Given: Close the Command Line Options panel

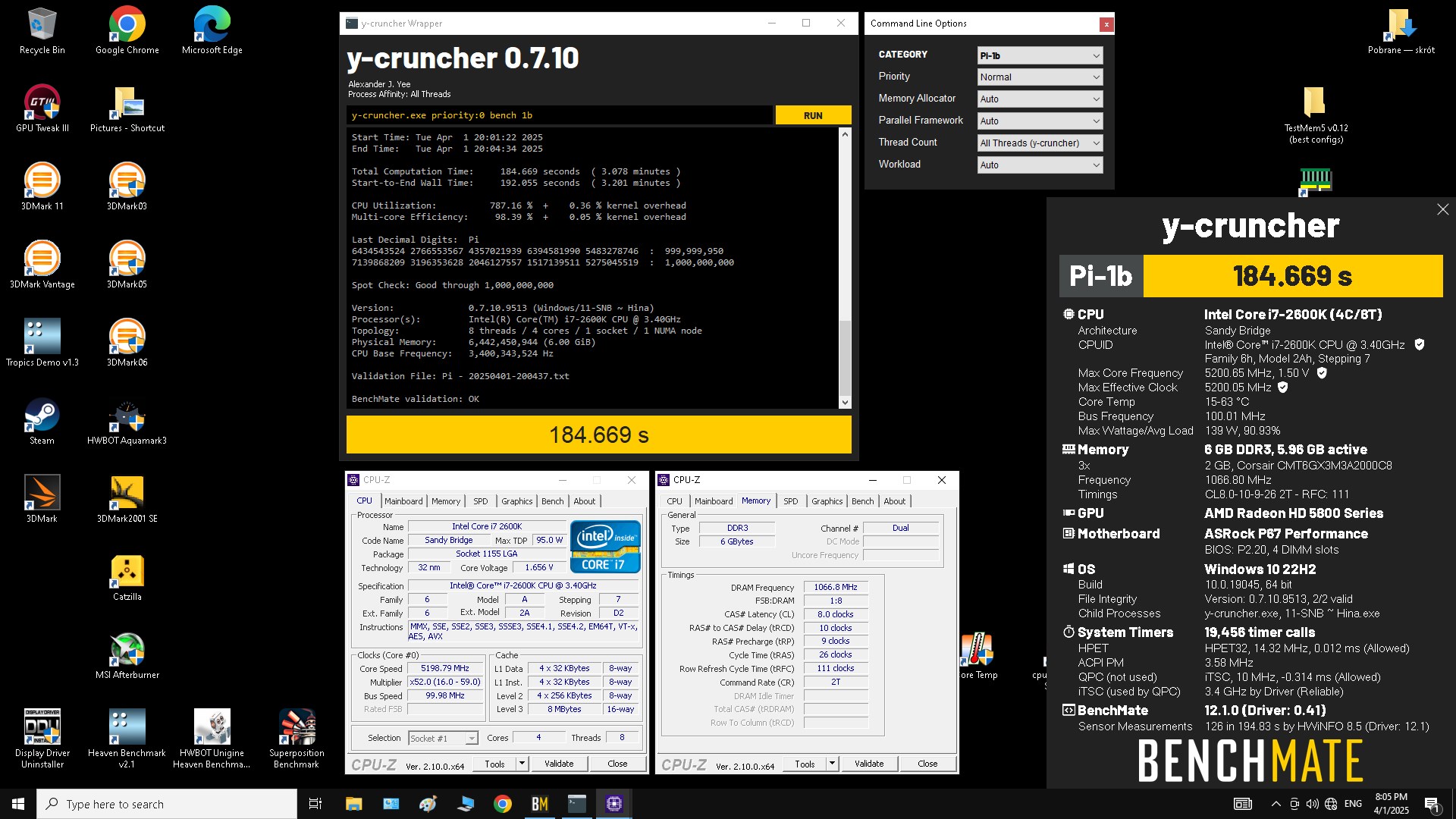Looking at the screenshot, I should (1106, 24).
